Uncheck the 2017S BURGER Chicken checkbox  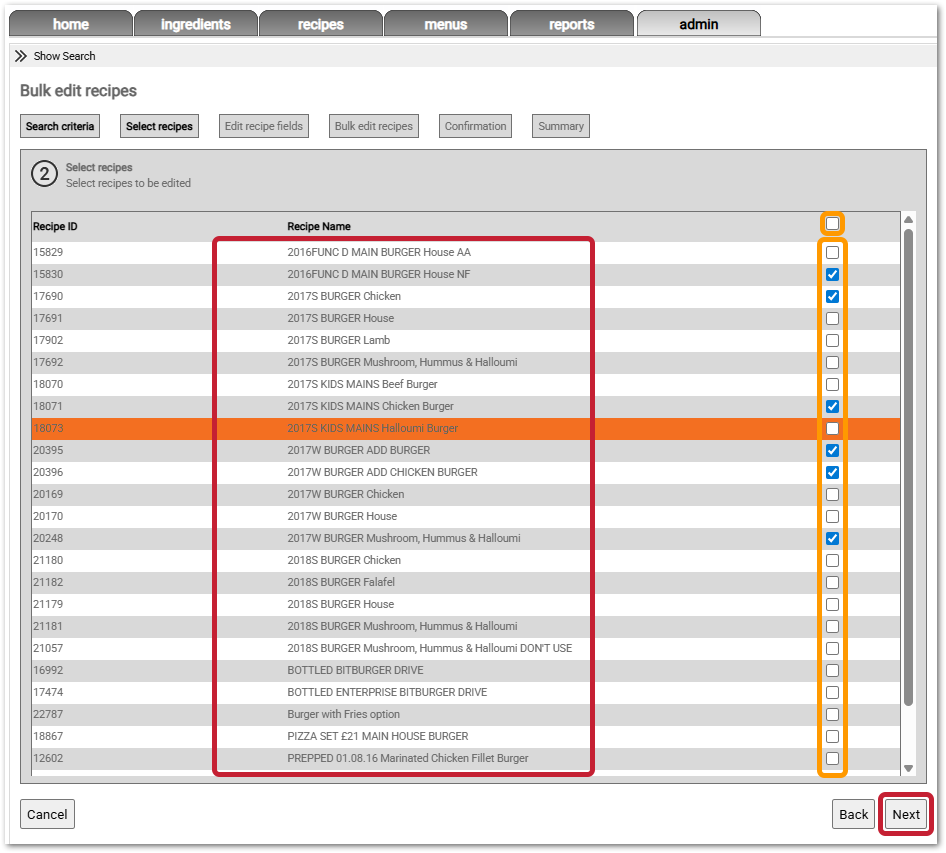point(832,297)
